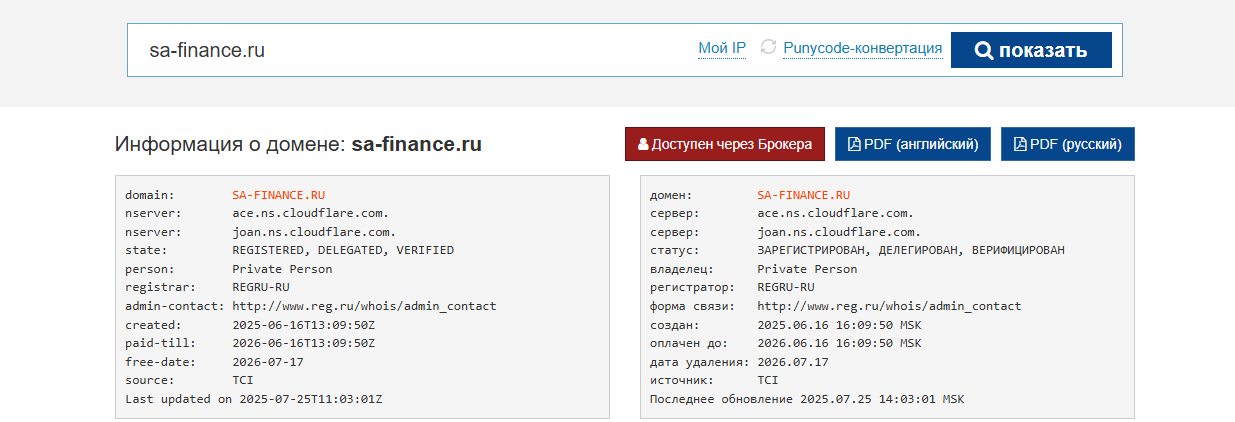Select the created date 2025-06-16T13:09:50Z
This screenshot has width=1235, height=422.
pyautogui.click(x=303, y=325)
